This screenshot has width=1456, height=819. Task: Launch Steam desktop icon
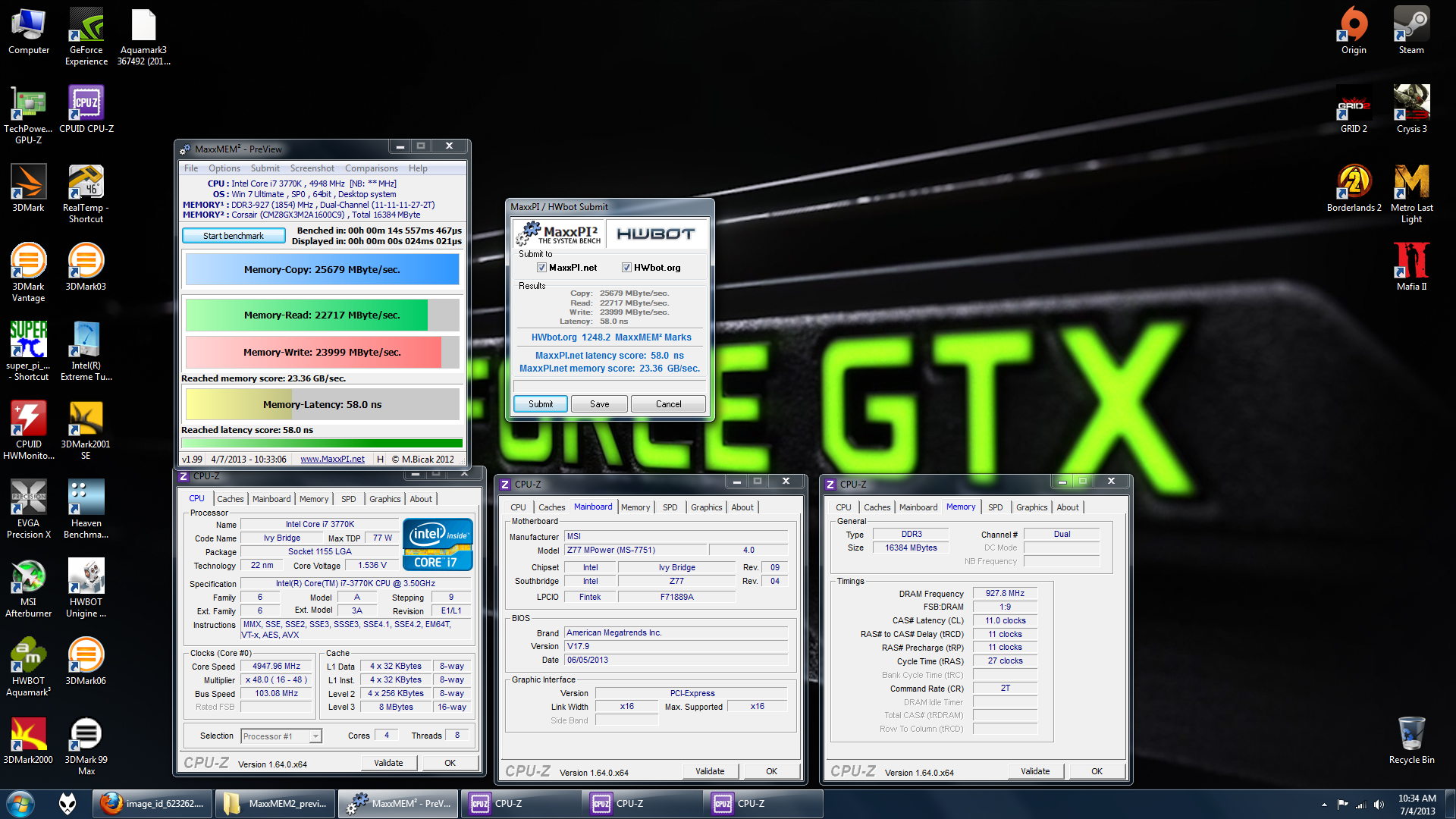point(1411,30)
